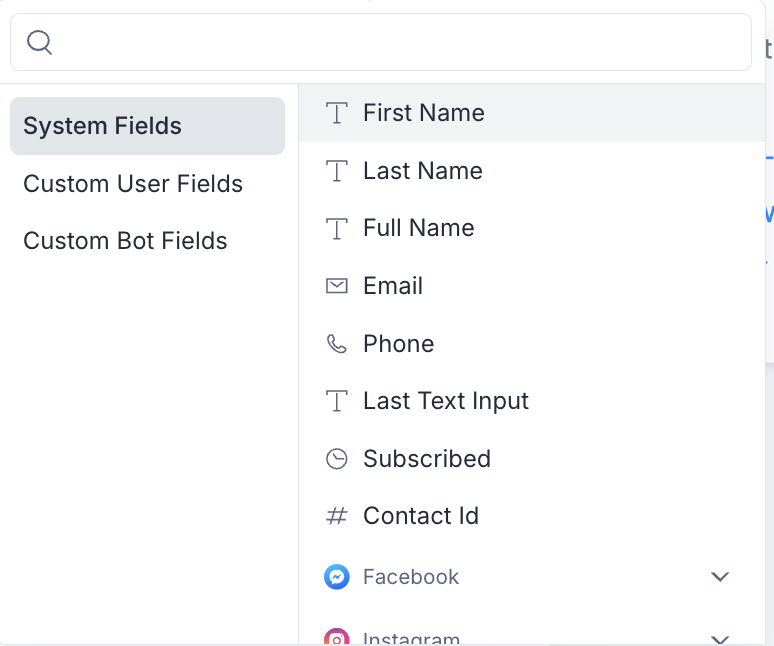Switch to Custom User Fields
This screenshot has height=646, width=774.
point(133,184)
